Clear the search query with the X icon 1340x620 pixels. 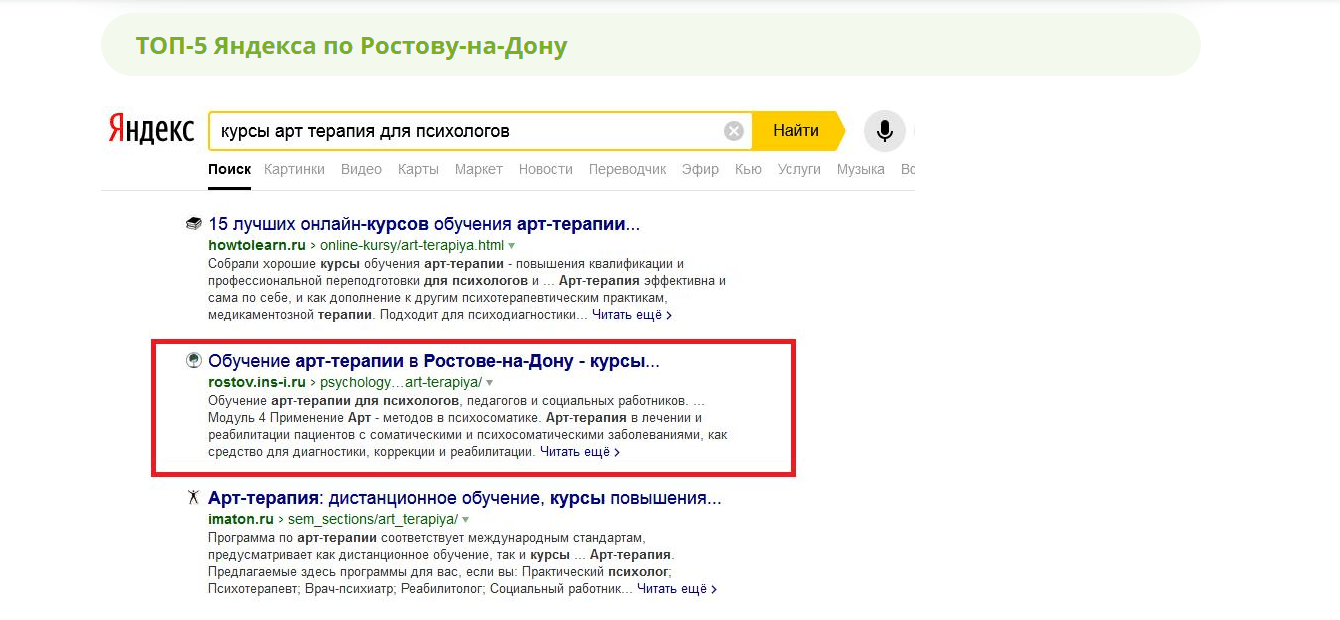(x=734, y=131)
